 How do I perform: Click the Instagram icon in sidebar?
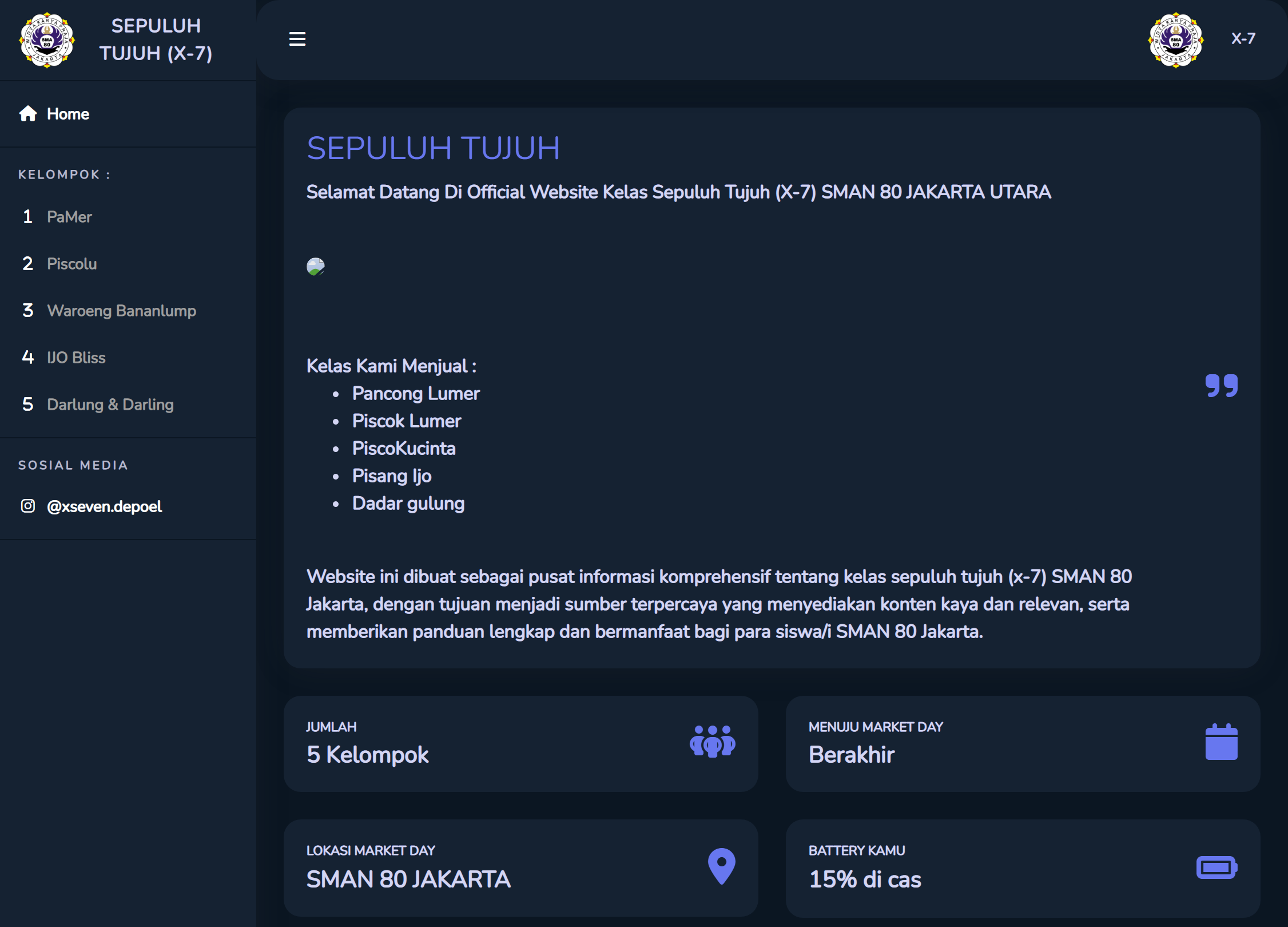point(27,506)
